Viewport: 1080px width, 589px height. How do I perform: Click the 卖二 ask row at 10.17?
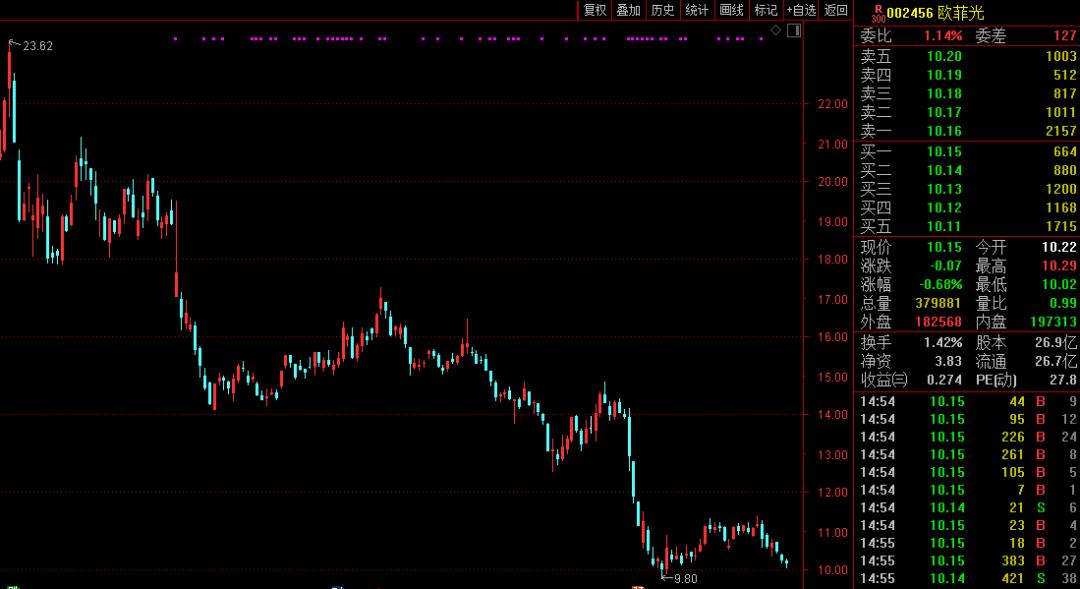(967, 112)
